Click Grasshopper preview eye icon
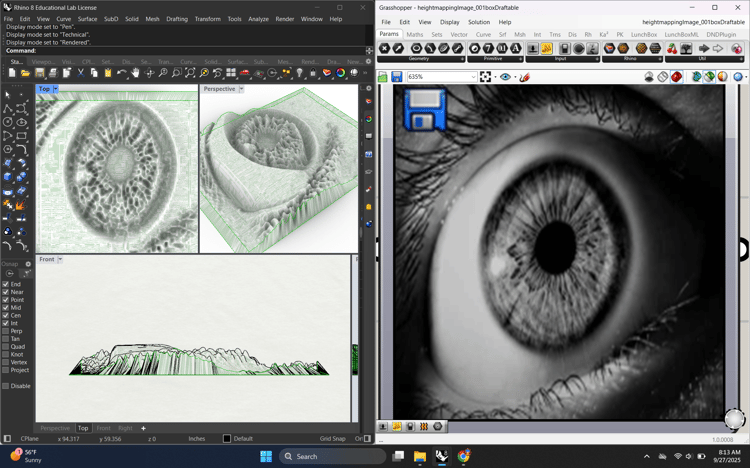750x468 pixels. click(505, 77)
